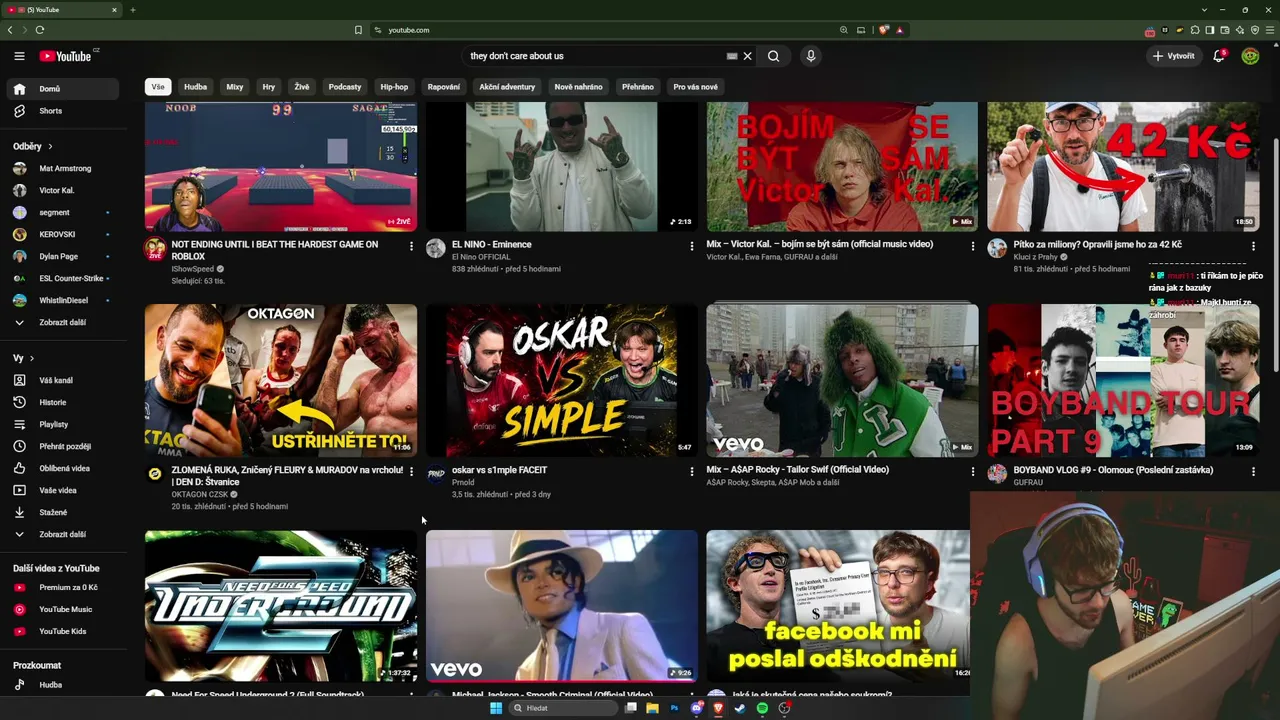The width and height of the screenshot is (1280, 720).
Task: Open Spotify from the taskbar
Action: [x=762, y=708]
